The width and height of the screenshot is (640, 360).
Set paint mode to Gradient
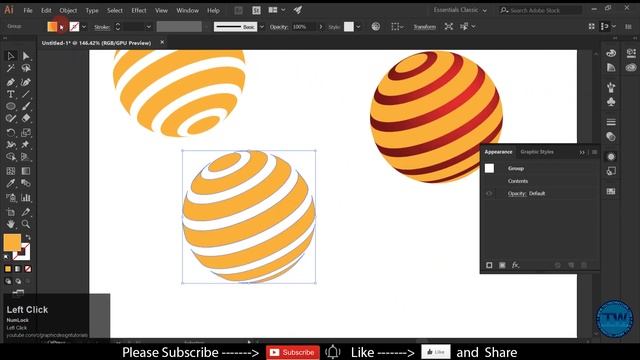coord(18,269)
